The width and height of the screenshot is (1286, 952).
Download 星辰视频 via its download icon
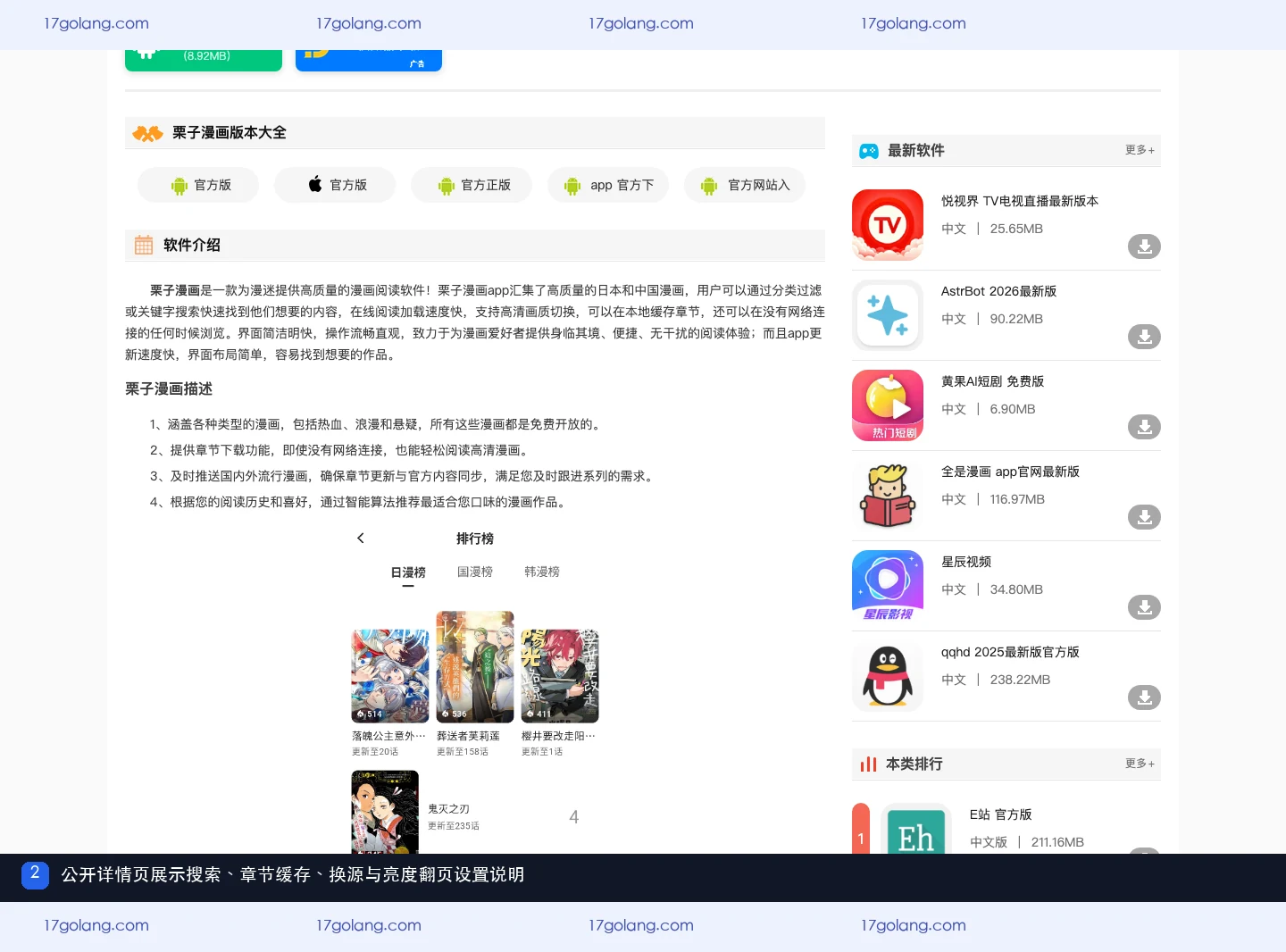1144,607
